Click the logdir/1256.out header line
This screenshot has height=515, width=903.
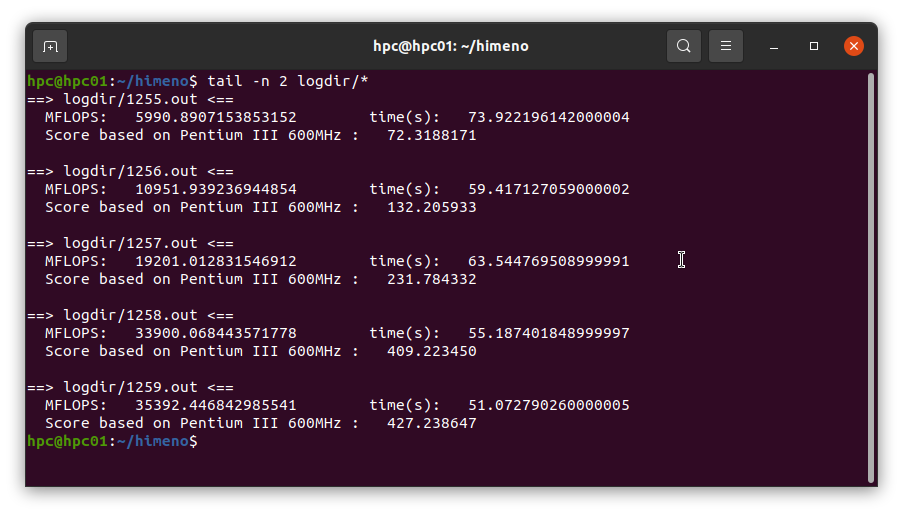tap(130, 171)
